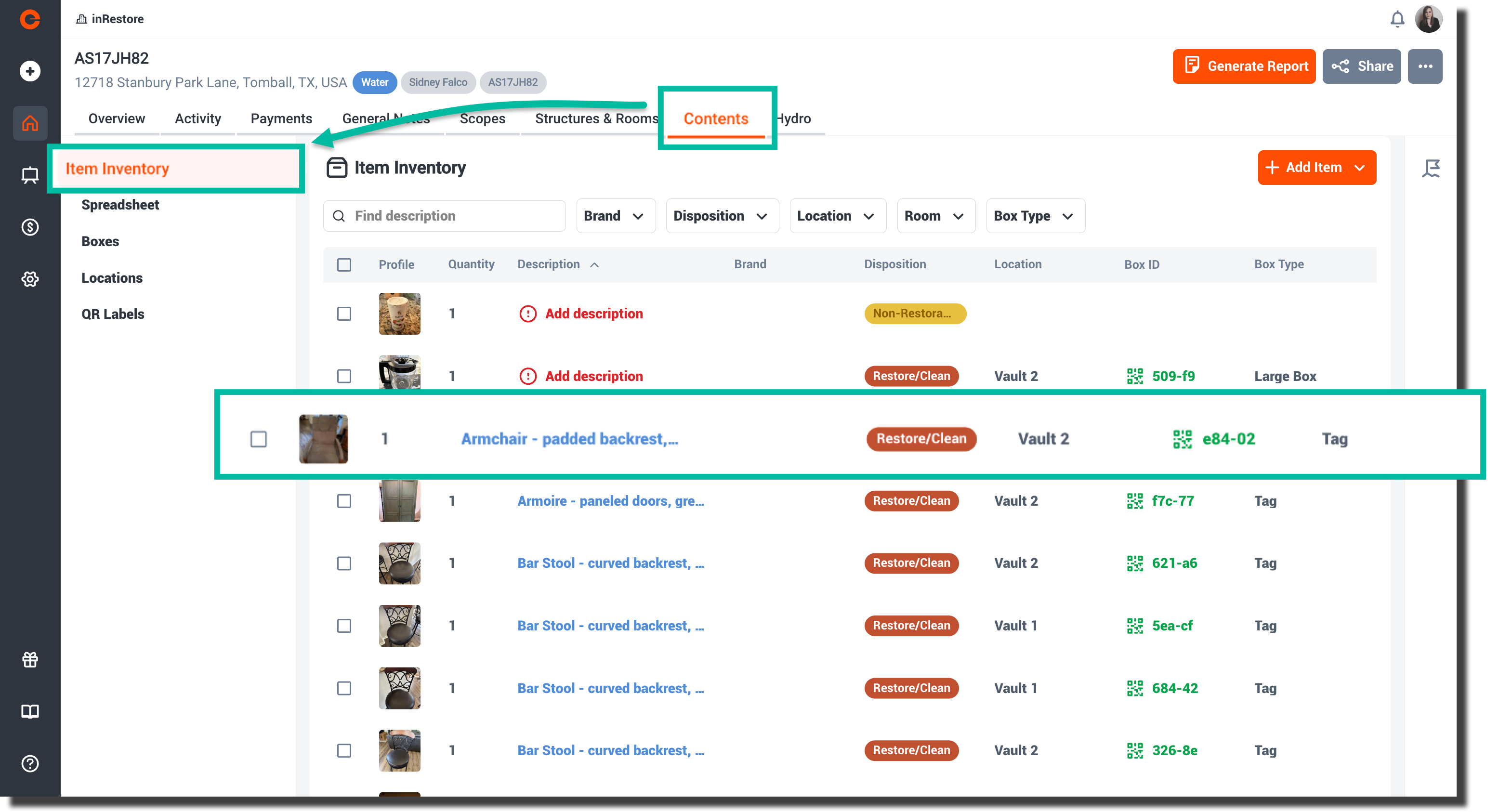Open the Armoire - paneled doors item link

(610, 501)
